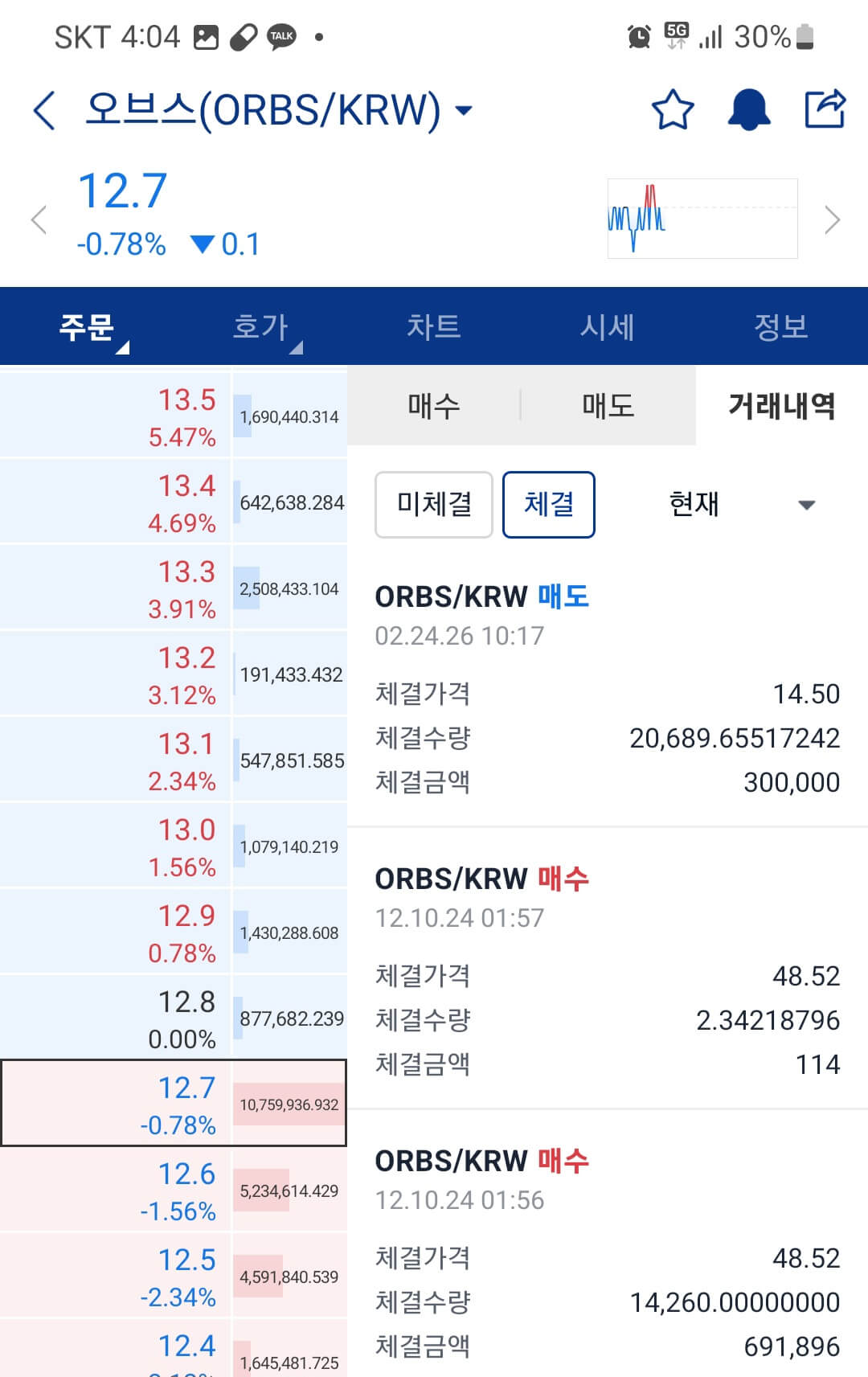Tap volume 1,430,288.608 in order book
The height and width of the screenshot is (1377, 868).
(x=289, y=933)
